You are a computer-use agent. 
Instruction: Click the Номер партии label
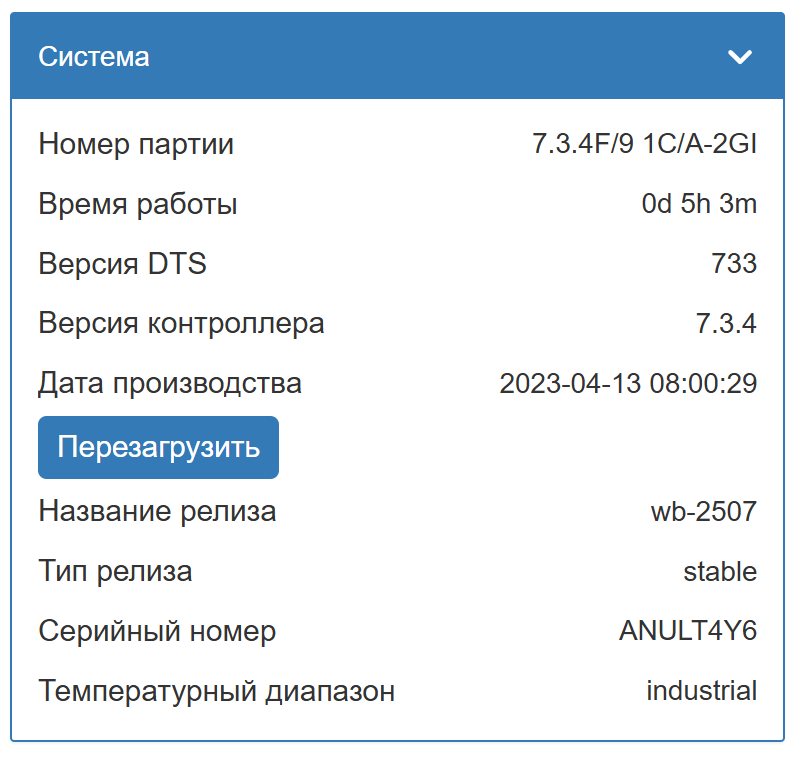click(136, 145)
